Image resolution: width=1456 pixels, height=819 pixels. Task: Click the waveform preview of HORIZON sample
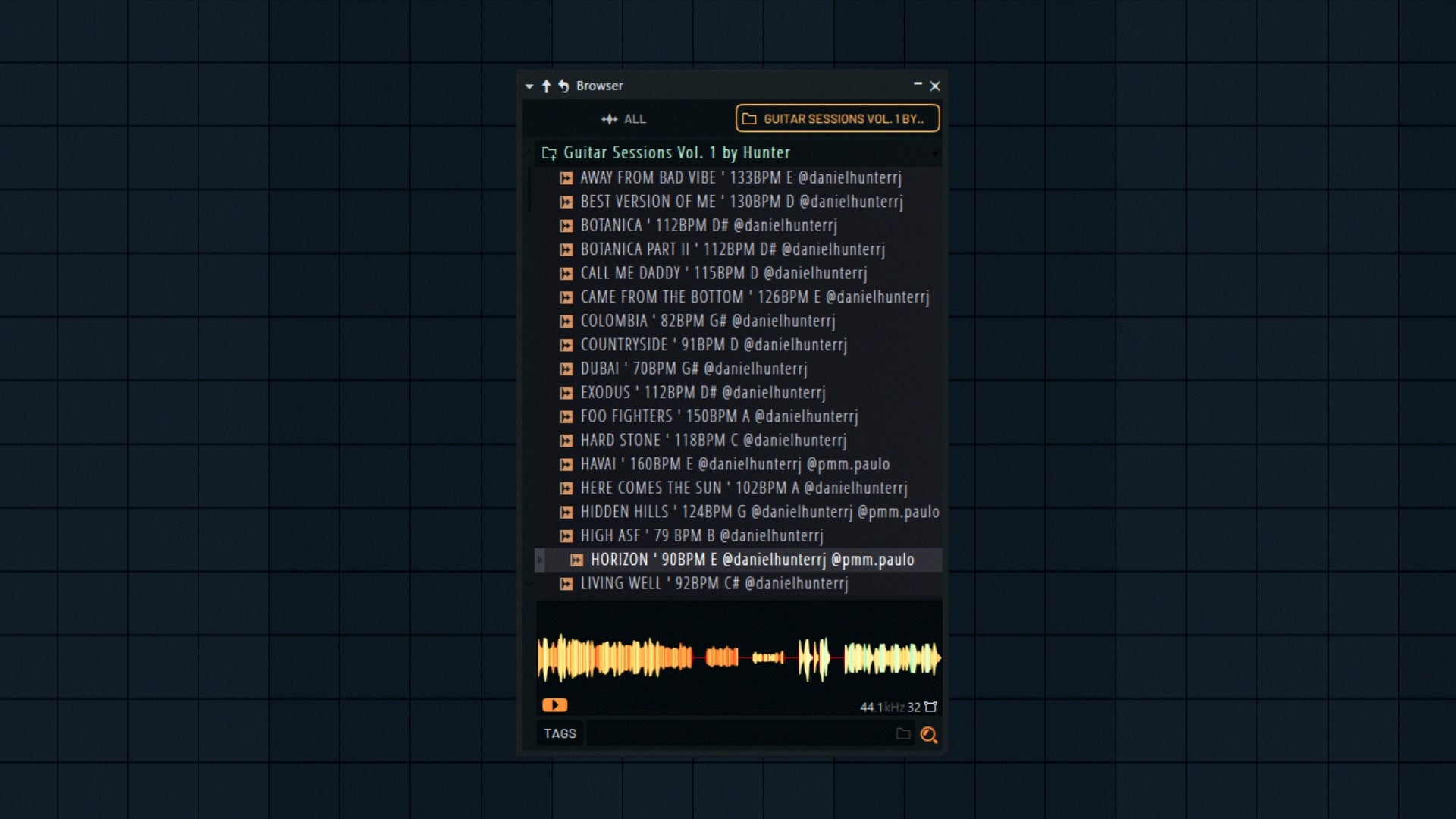(739, 657)
